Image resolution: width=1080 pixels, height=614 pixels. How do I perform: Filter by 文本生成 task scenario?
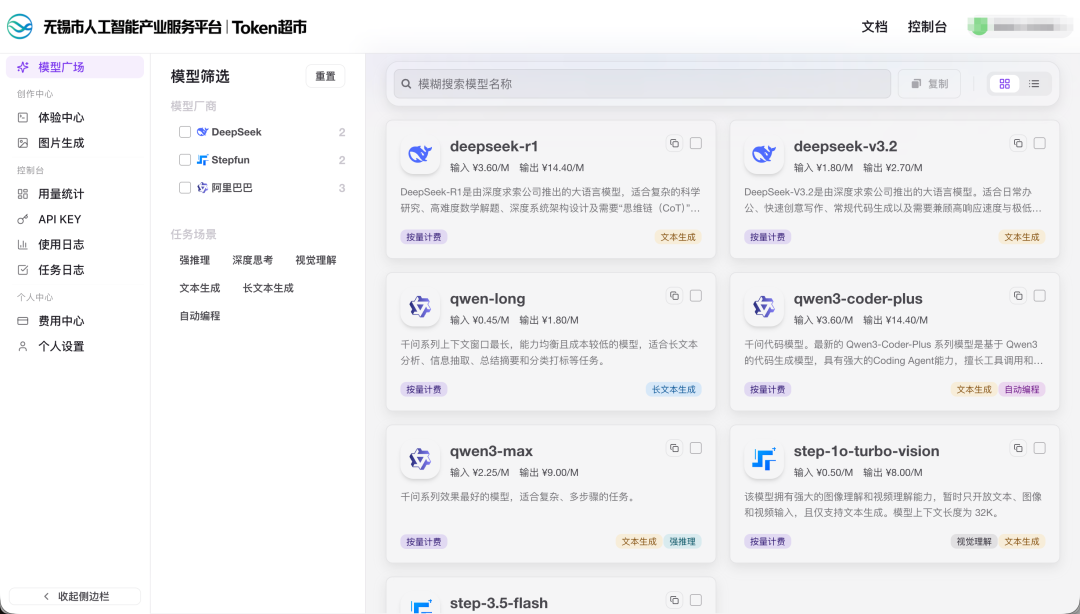click(x=200, y=288)
